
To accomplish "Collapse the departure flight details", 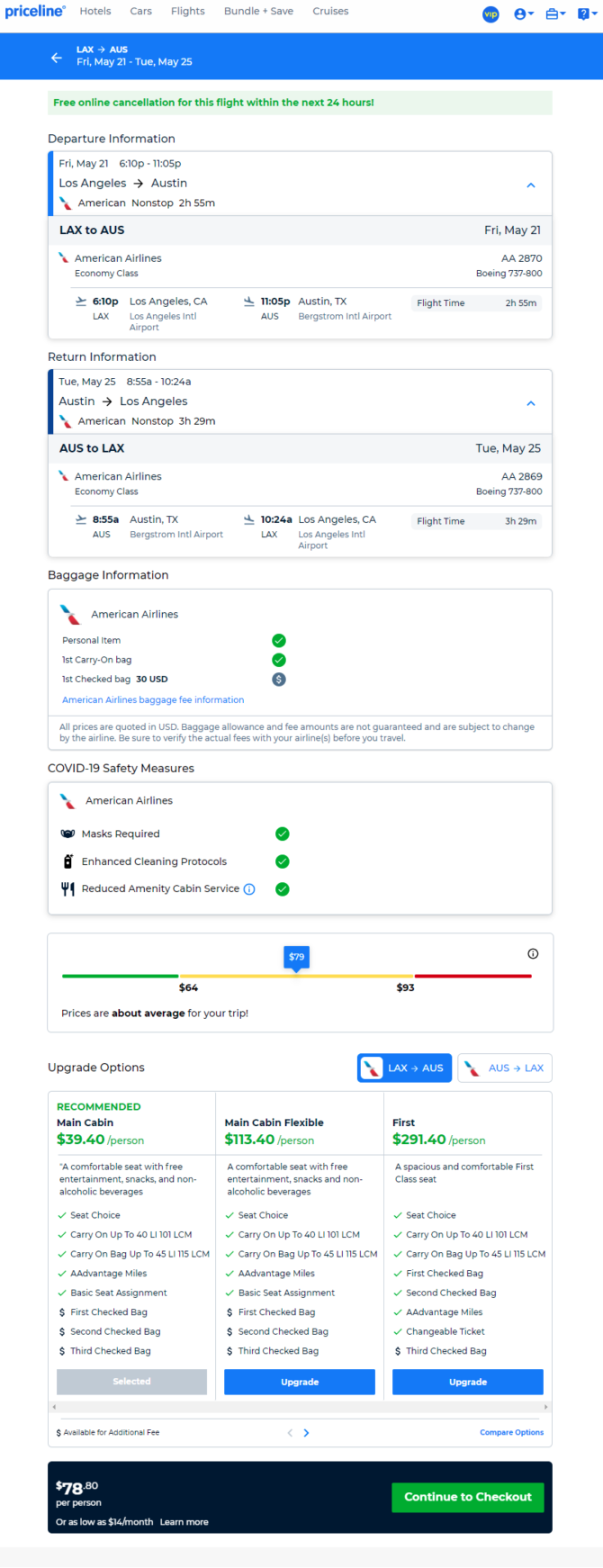I will [x=531, y=185].
